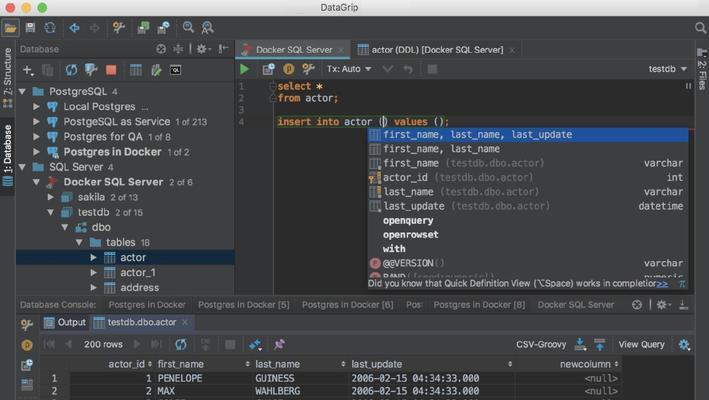Click the Rollback undo arrow icon
709x400 pixels.
tap(408, 69)
